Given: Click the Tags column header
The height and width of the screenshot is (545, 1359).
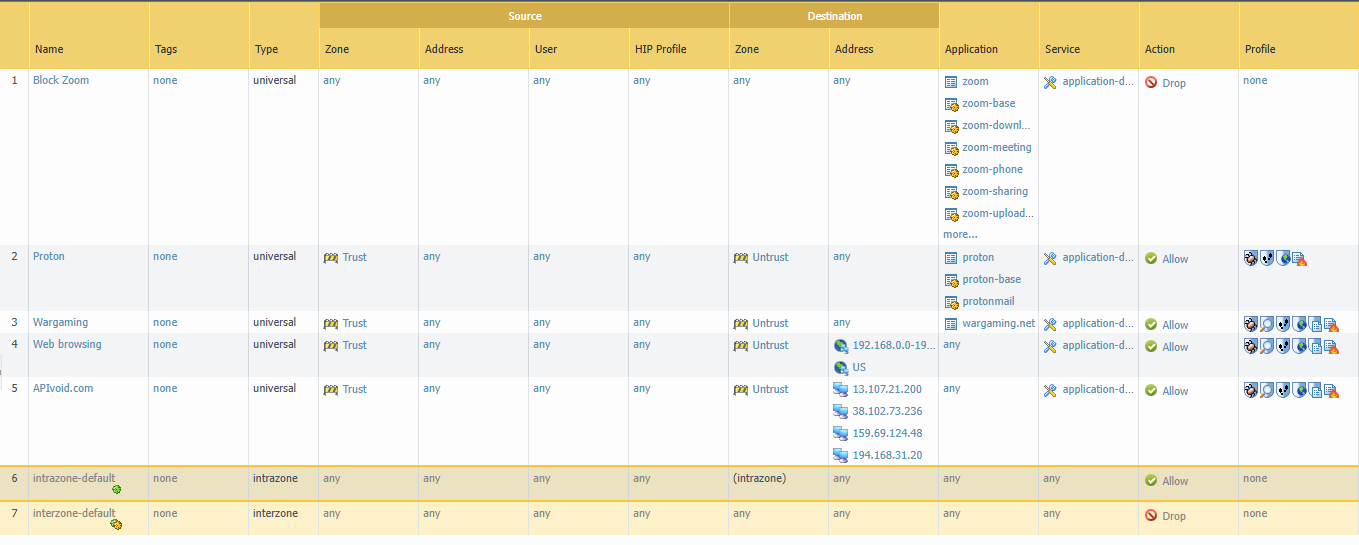Looking at the screenshot, I should coord(199,49).
